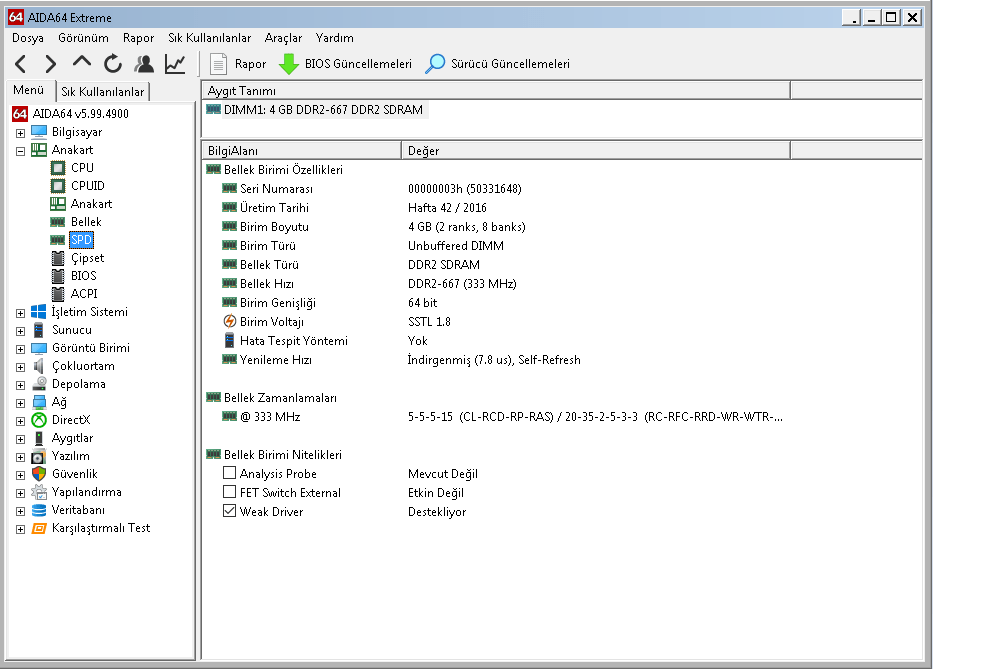The image size is (1008, 669).
Task: Select the Anakart child item icon
Action: [x=58, y=204]
